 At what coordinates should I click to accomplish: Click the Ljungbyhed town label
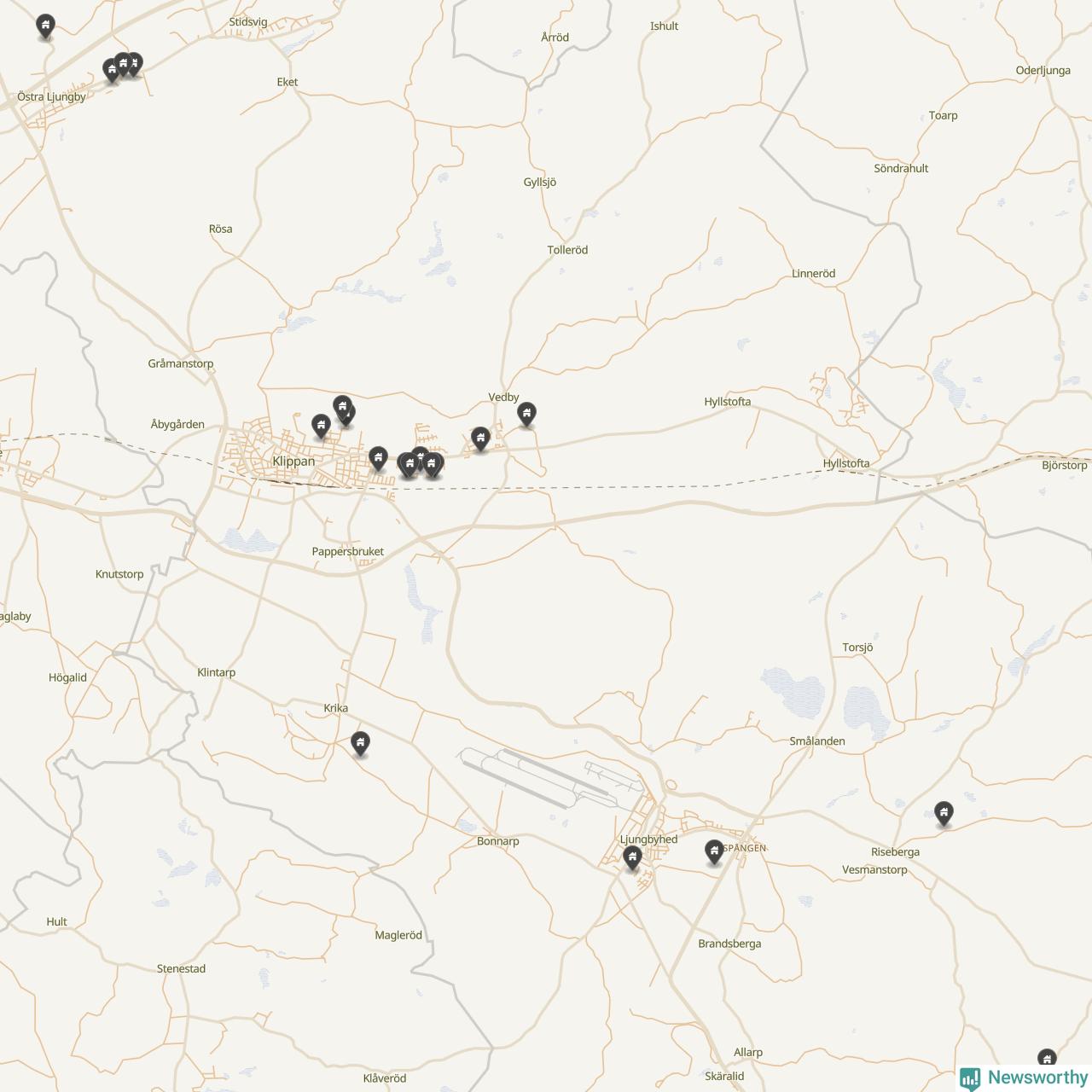coord(648,839)
